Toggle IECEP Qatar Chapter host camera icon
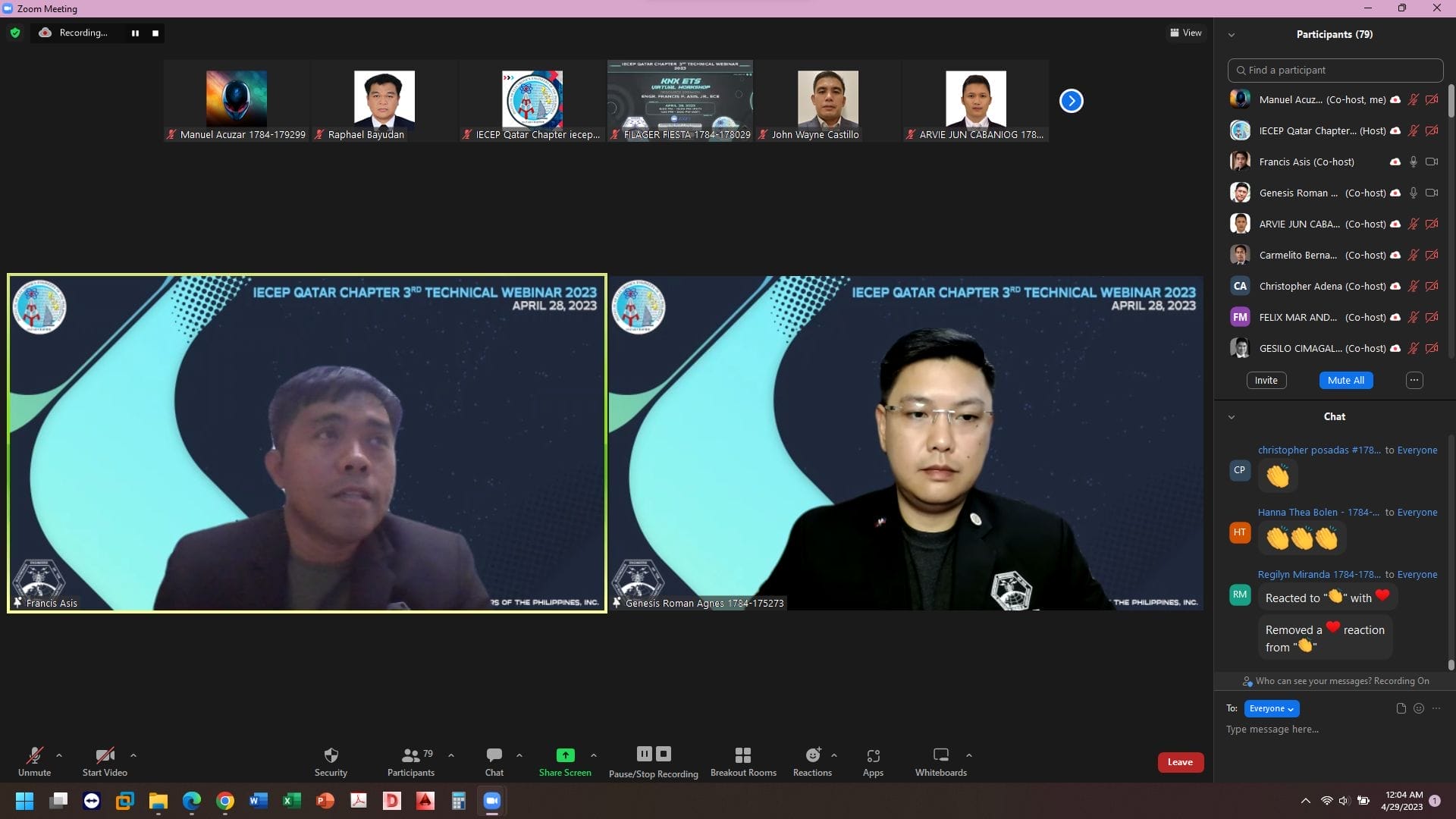Viewport: 1456px width, 819px height. point(1432,130)
